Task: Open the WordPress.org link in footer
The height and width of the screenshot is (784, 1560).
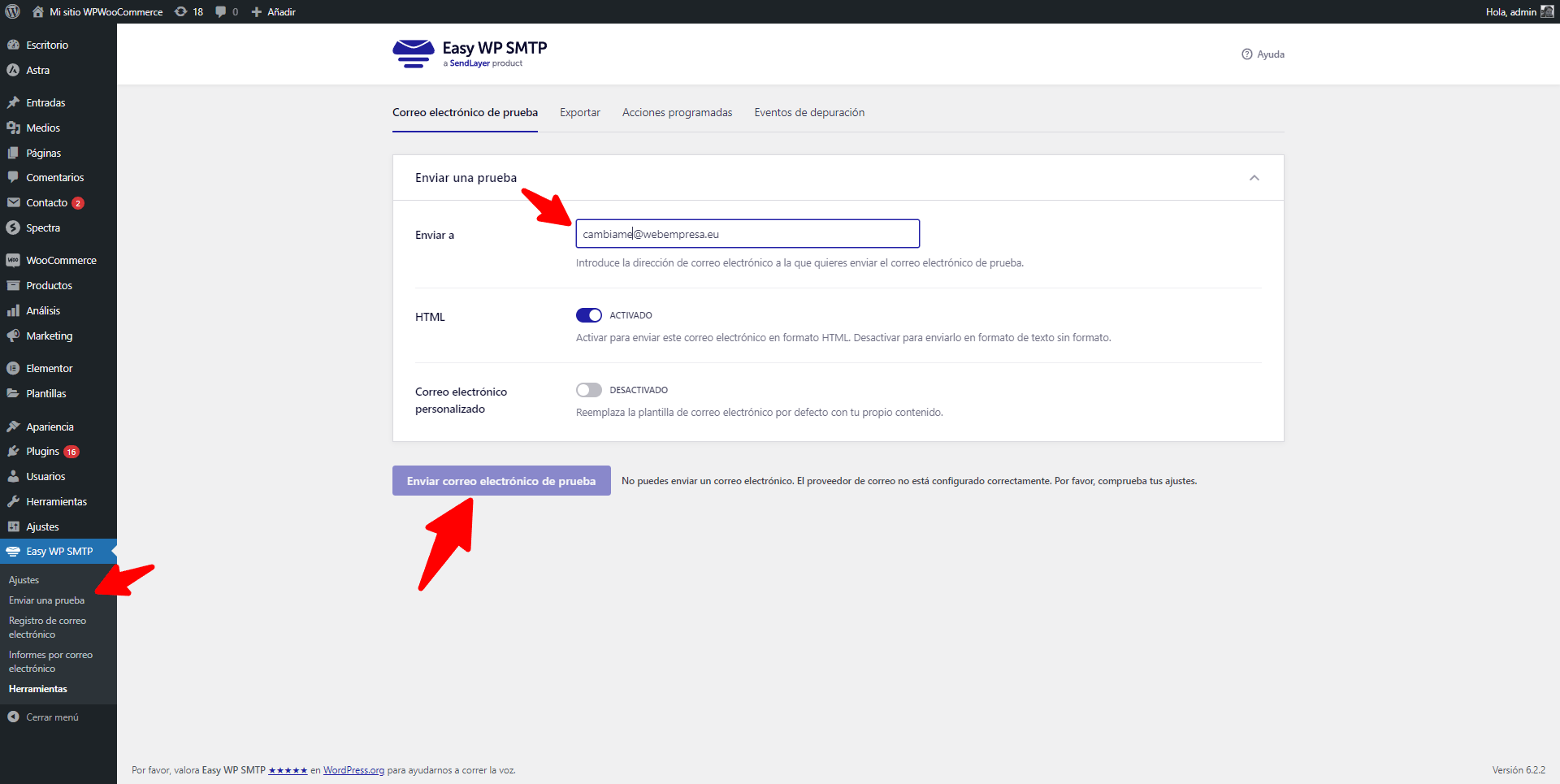Action: point(353,770)
